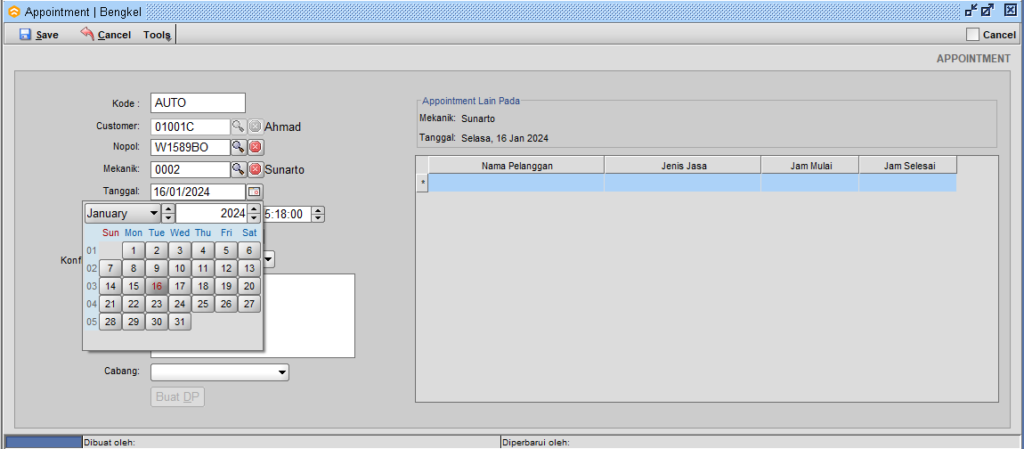Click the grey clear icon beside Customer
1024x449 pixels.
click(x=255, y=126)
